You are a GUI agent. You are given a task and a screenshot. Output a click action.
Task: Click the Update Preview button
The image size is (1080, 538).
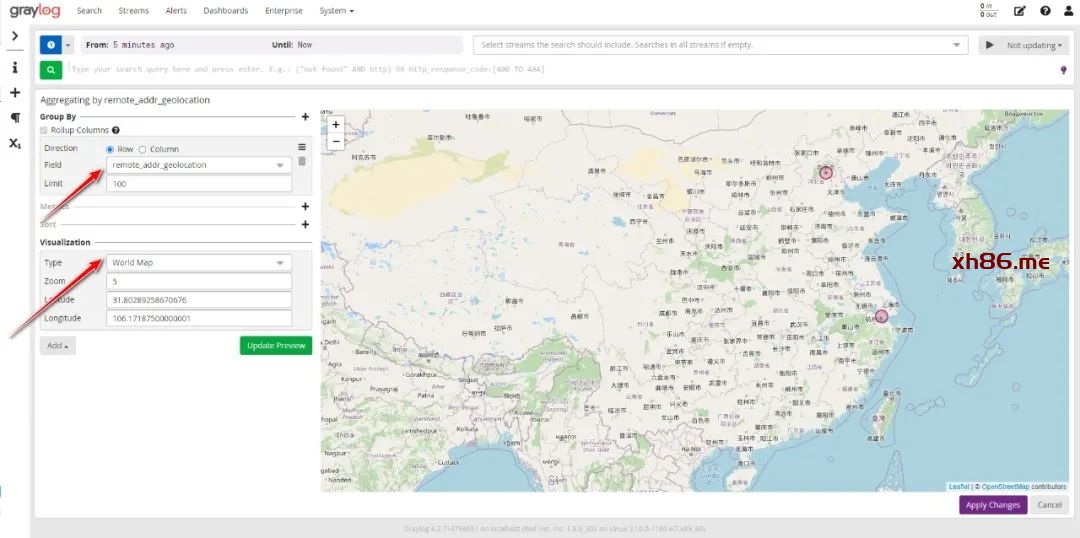click(275, 345)
